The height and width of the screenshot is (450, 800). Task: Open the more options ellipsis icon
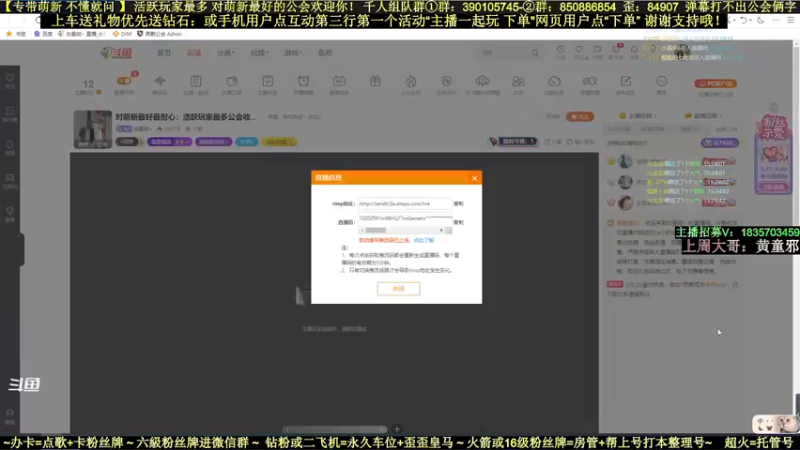point(661,81)
